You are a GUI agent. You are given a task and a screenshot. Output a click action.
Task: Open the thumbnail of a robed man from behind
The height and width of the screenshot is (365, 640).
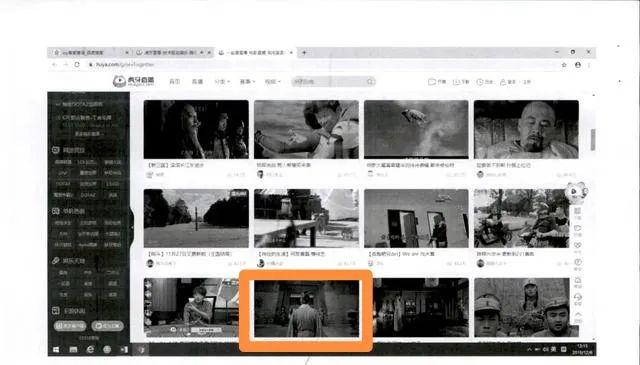[x=307, y=308]
